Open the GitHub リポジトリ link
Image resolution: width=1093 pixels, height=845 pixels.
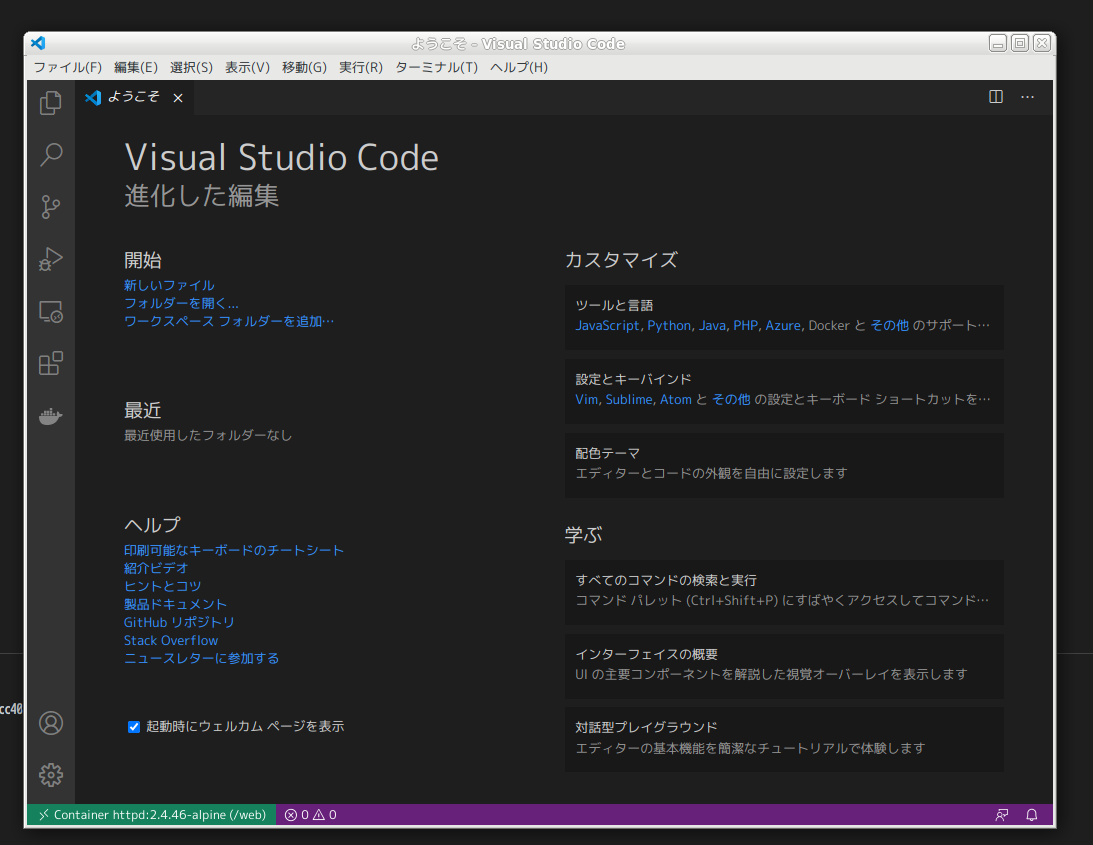coord(179,622)
